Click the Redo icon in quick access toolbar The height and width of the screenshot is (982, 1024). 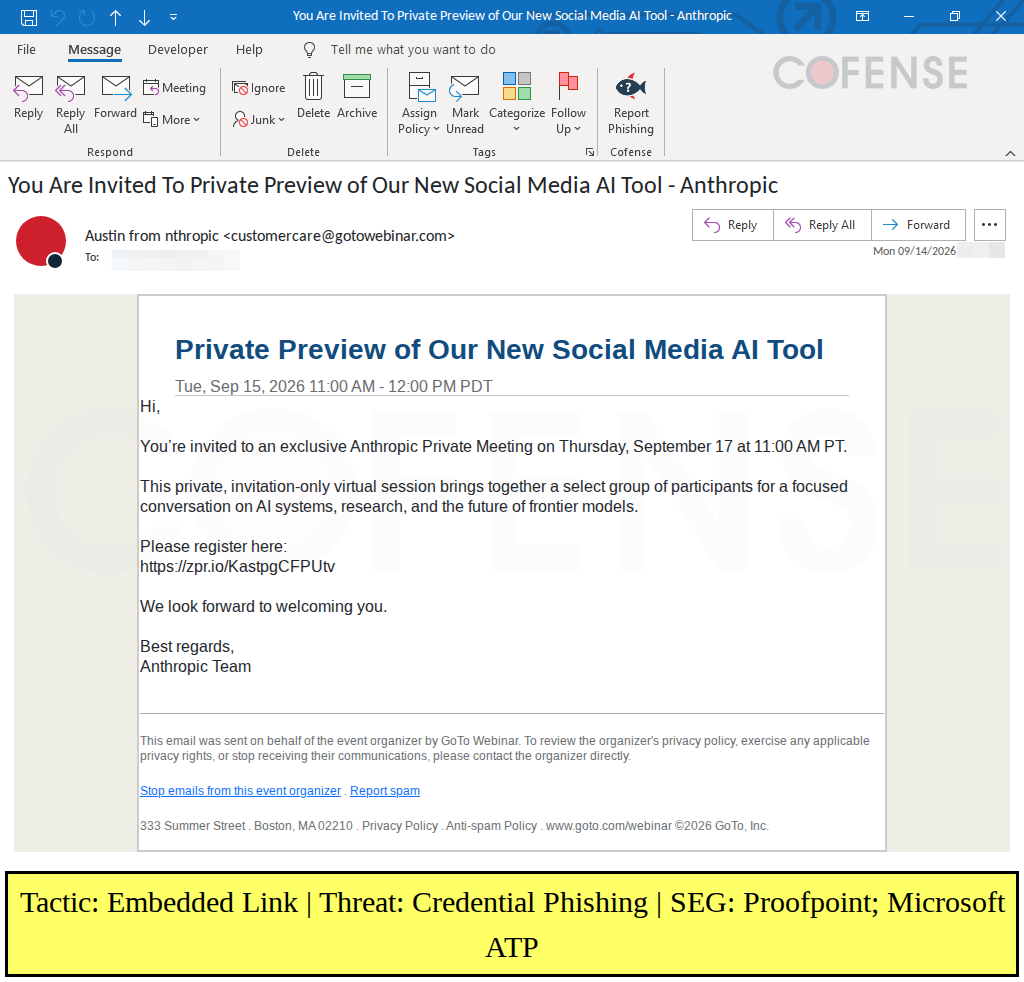[87, 17]
